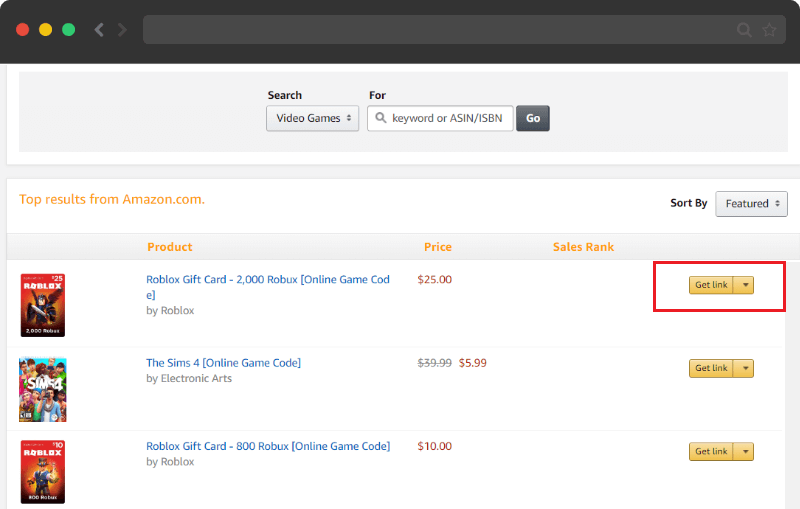This screenshot has height=509, width=800.
Task: Get link for Roblox 800 Robux card
Action: (x=711, y=451)
